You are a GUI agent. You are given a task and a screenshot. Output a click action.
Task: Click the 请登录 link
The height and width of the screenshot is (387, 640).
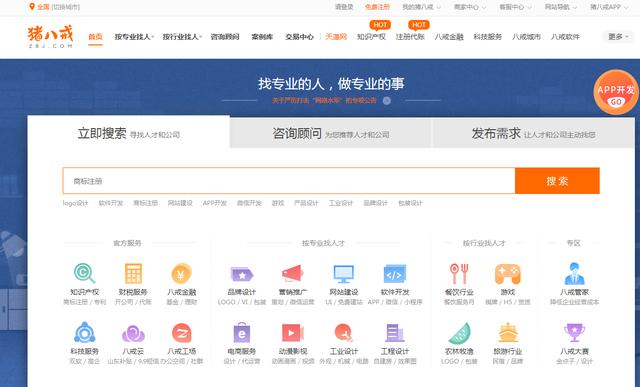(x=344, y=7)
